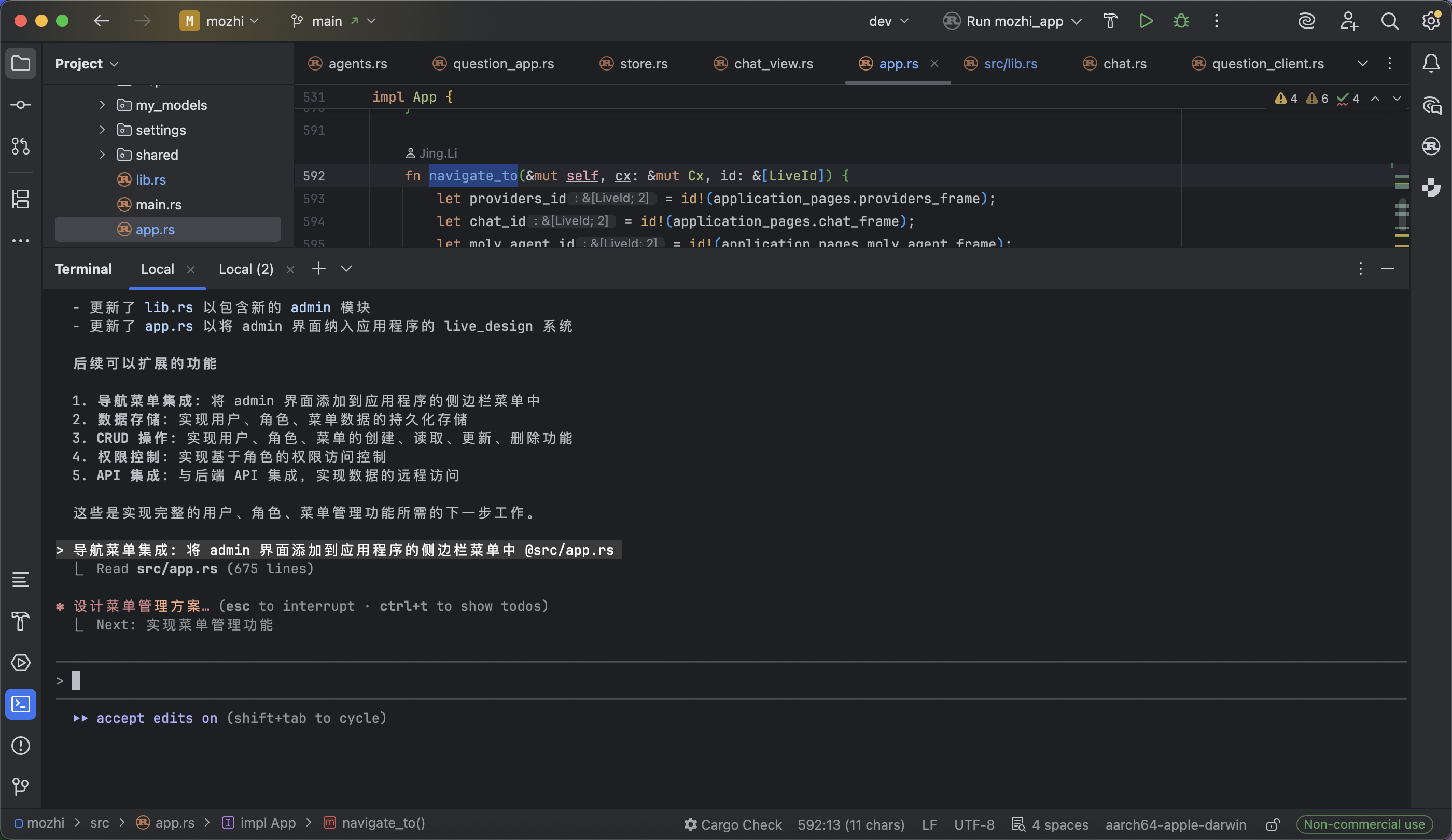Screen dimensions: 1452x840
Task: Switch to the chat_view.rs editor tab
Action: [x=773, y=63]
